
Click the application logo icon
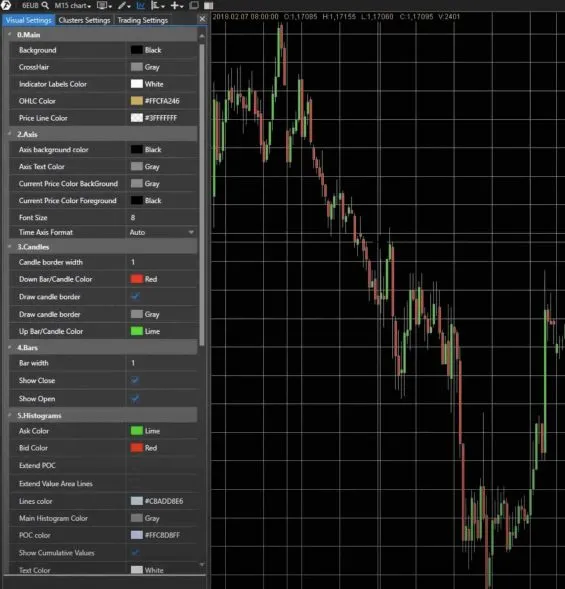click(6, 5)
